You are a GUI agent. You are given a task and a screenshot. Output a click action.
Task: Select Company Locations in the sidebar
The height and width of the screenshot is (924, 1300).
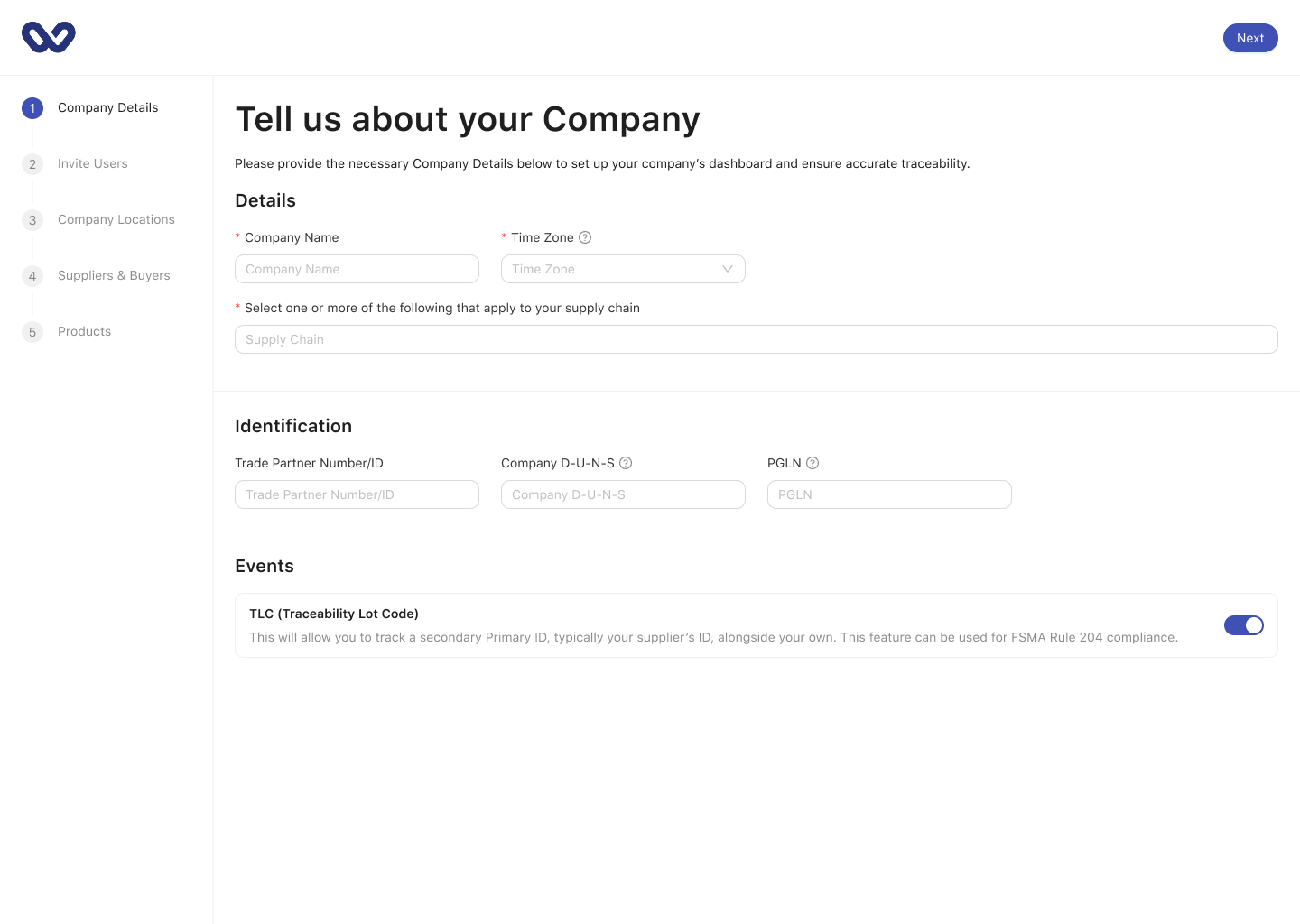click(x=116, y=220)
